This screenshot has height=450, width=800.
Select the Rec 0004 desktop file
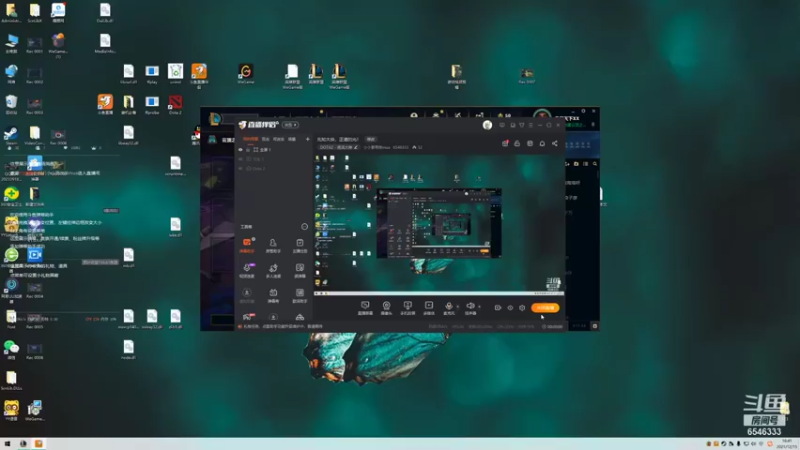[x=34, y=289]
